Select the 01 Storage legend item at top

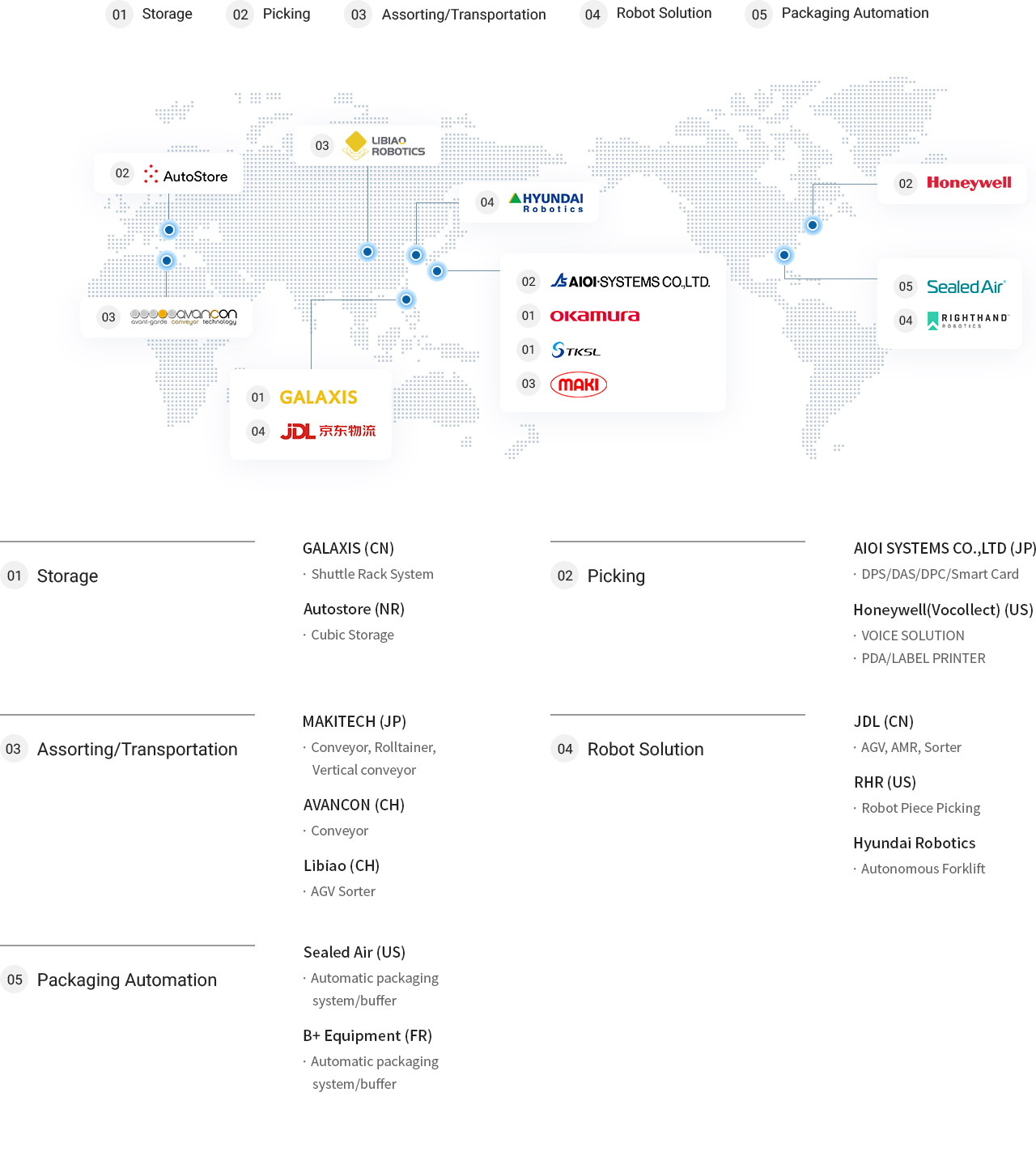(150, 14)
